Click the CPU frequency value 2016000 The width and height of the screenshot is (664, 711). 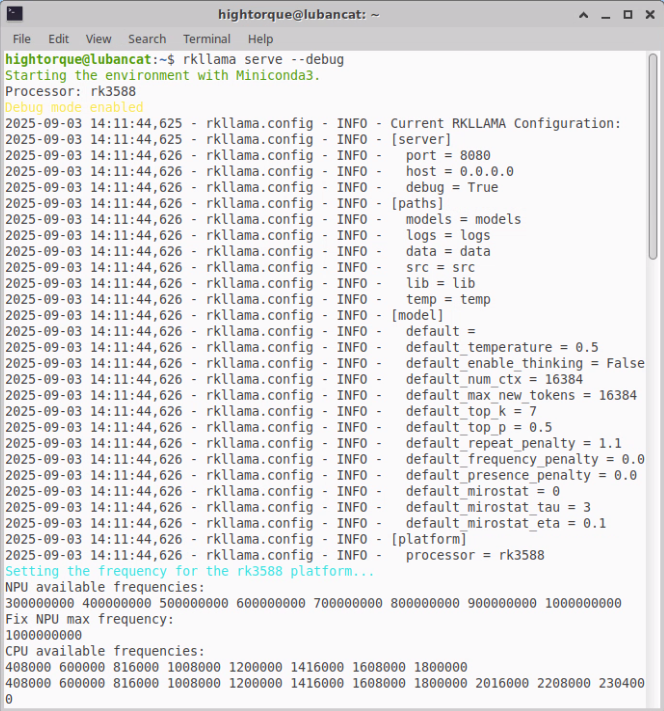(x=502, y=683)
